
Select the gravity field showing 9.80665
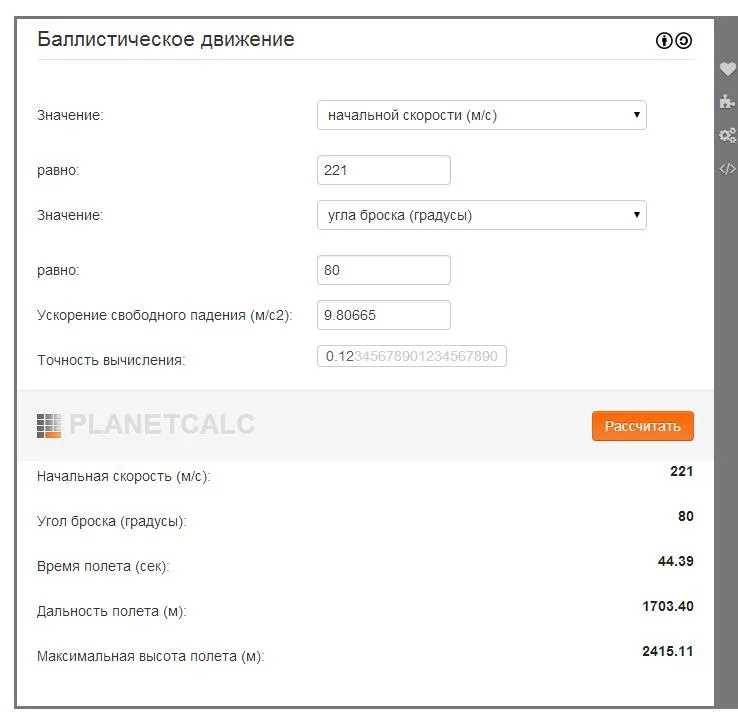(x=383, y=315)
